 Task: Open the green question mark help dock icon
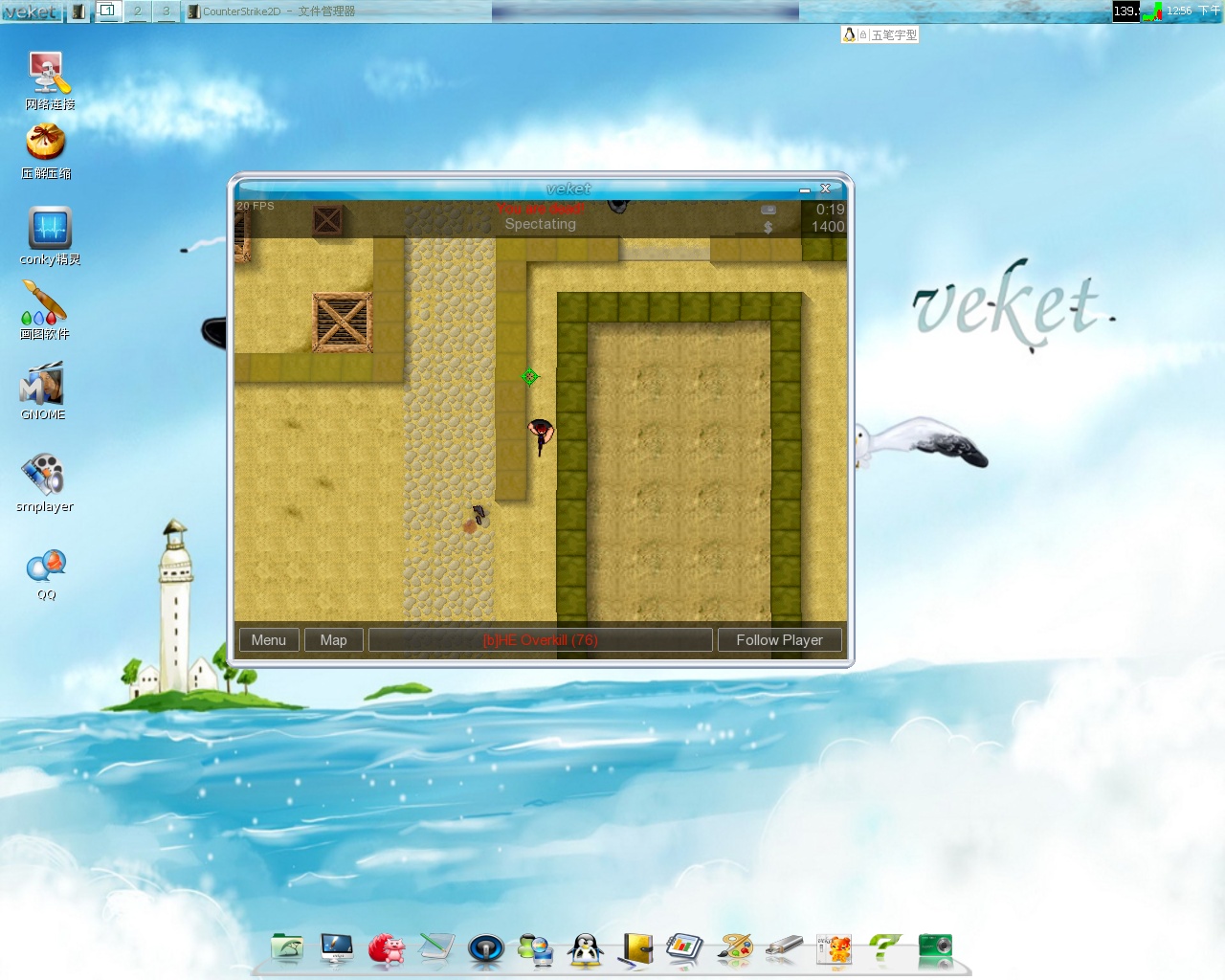[x=884, y=948]
